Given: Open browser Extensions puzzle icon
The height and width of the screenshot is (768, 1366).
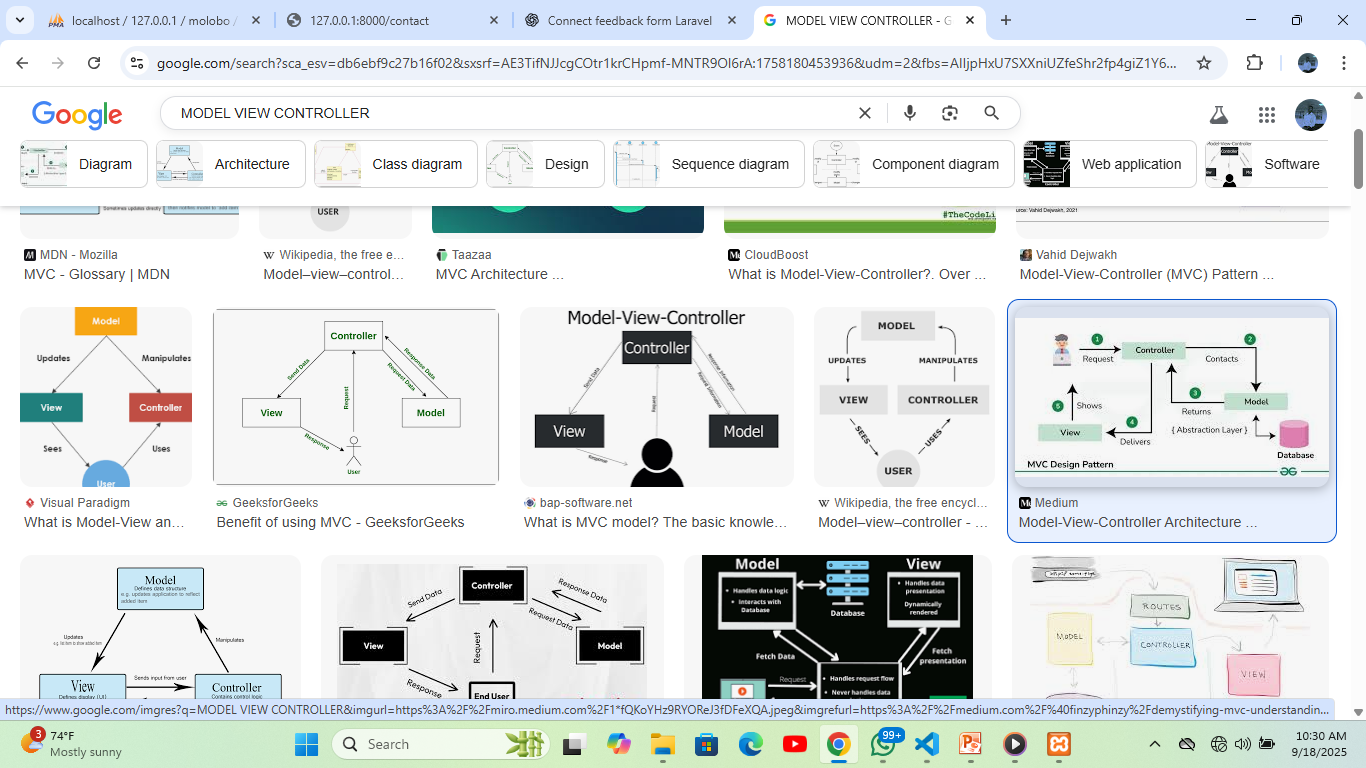Looking at the screenshot, I should [x=1255, y=63].
